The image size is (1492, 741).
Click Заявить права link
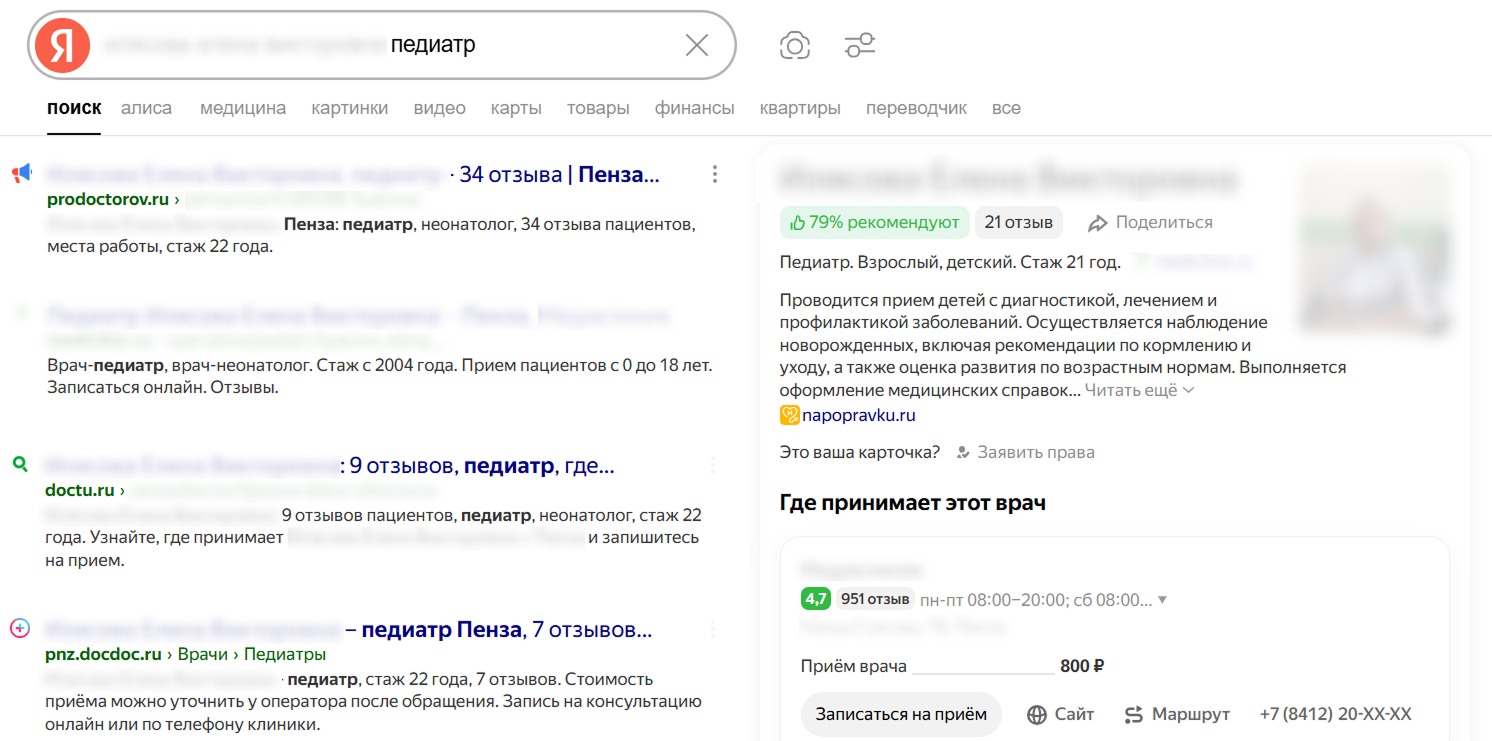pos(1036,453)
